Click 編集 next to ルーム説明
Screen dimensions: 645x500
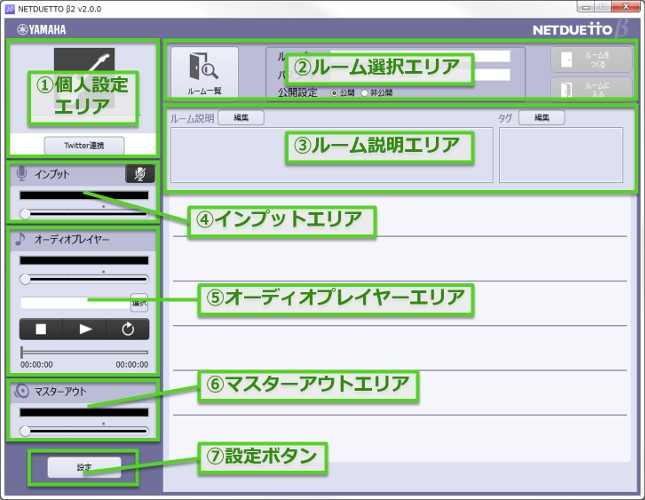pyautogui.click(x=241, y=118)
